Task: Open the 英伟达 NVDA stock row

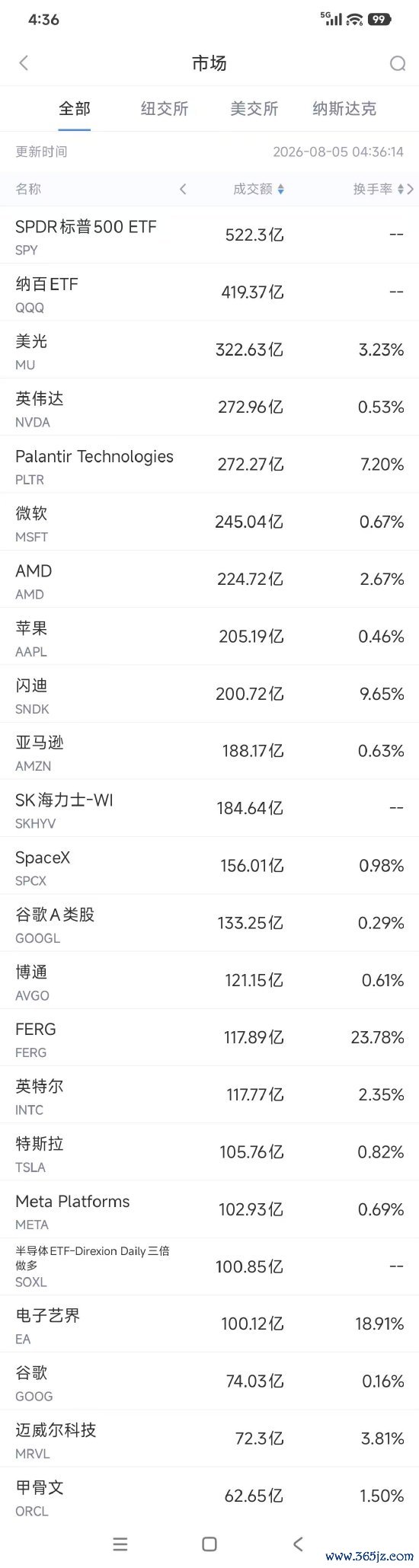Action: coord(209,407)
